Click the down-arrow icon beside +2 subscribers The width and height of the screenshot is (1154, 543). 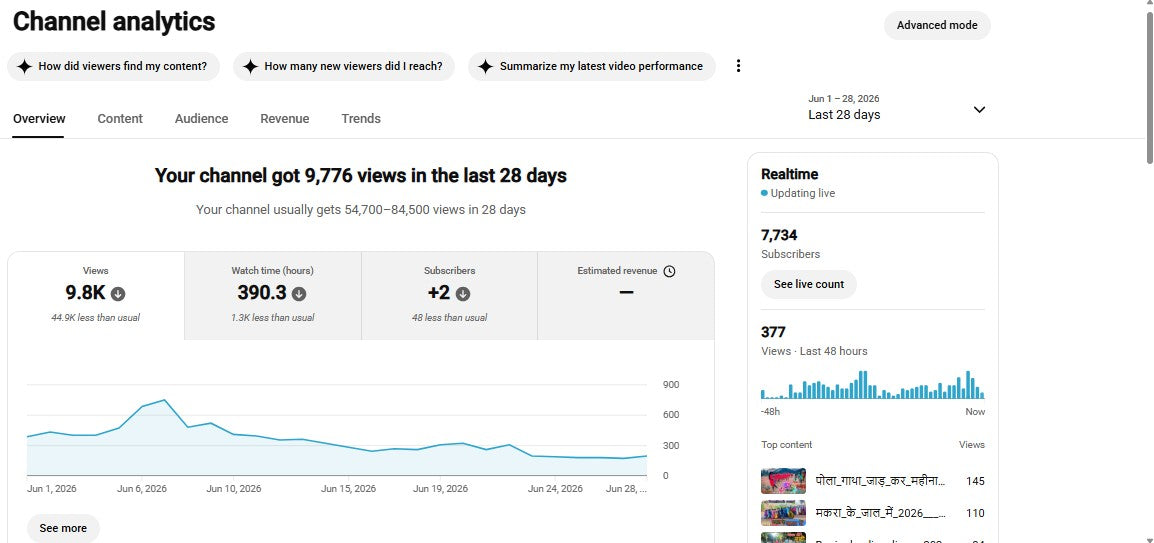[x=462, y=294]
